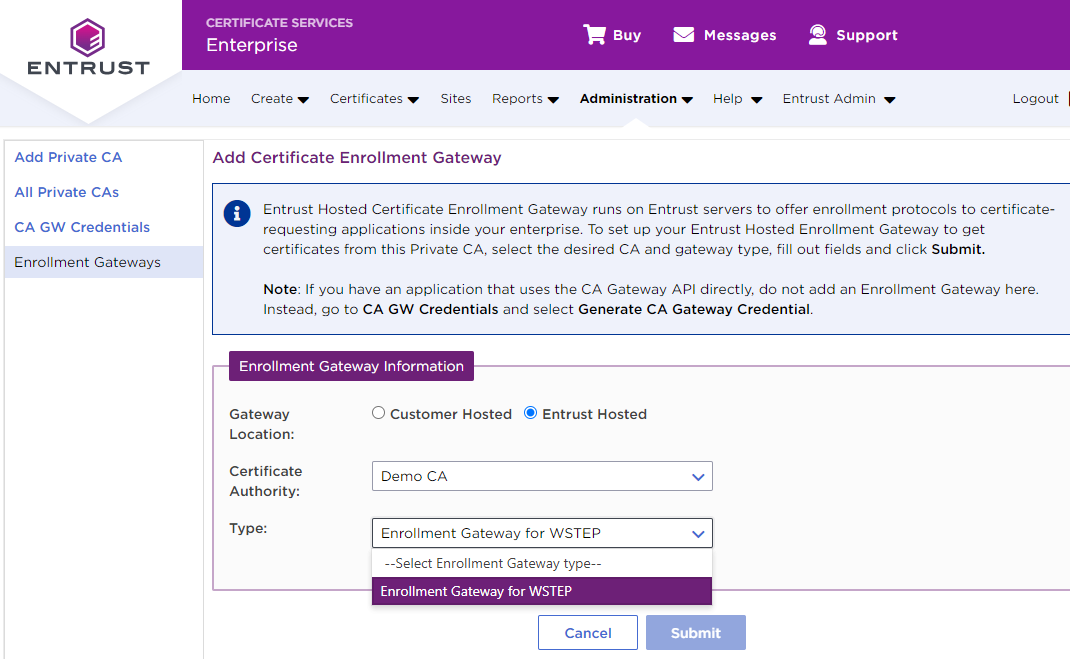Pick the Select Enrollment Gateway type placeholder option
This screenshot has height=659, width=1070.
tap(541, 563)
